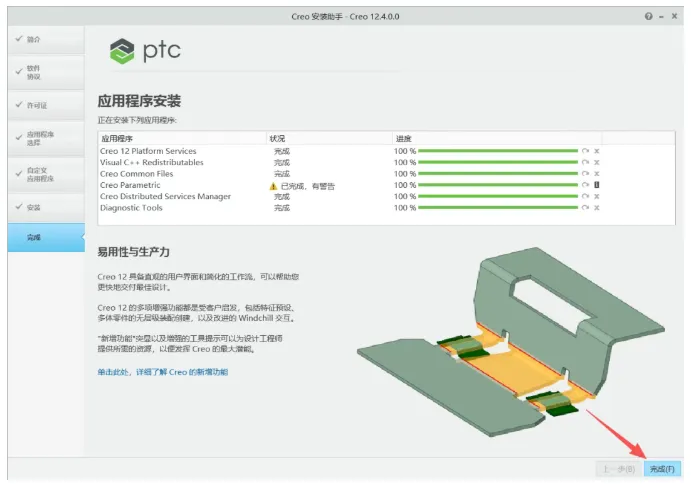This screenshot has width=691, height=485.
Task: Click the X icon for Creo Common Files
Action: coord(597,174)
